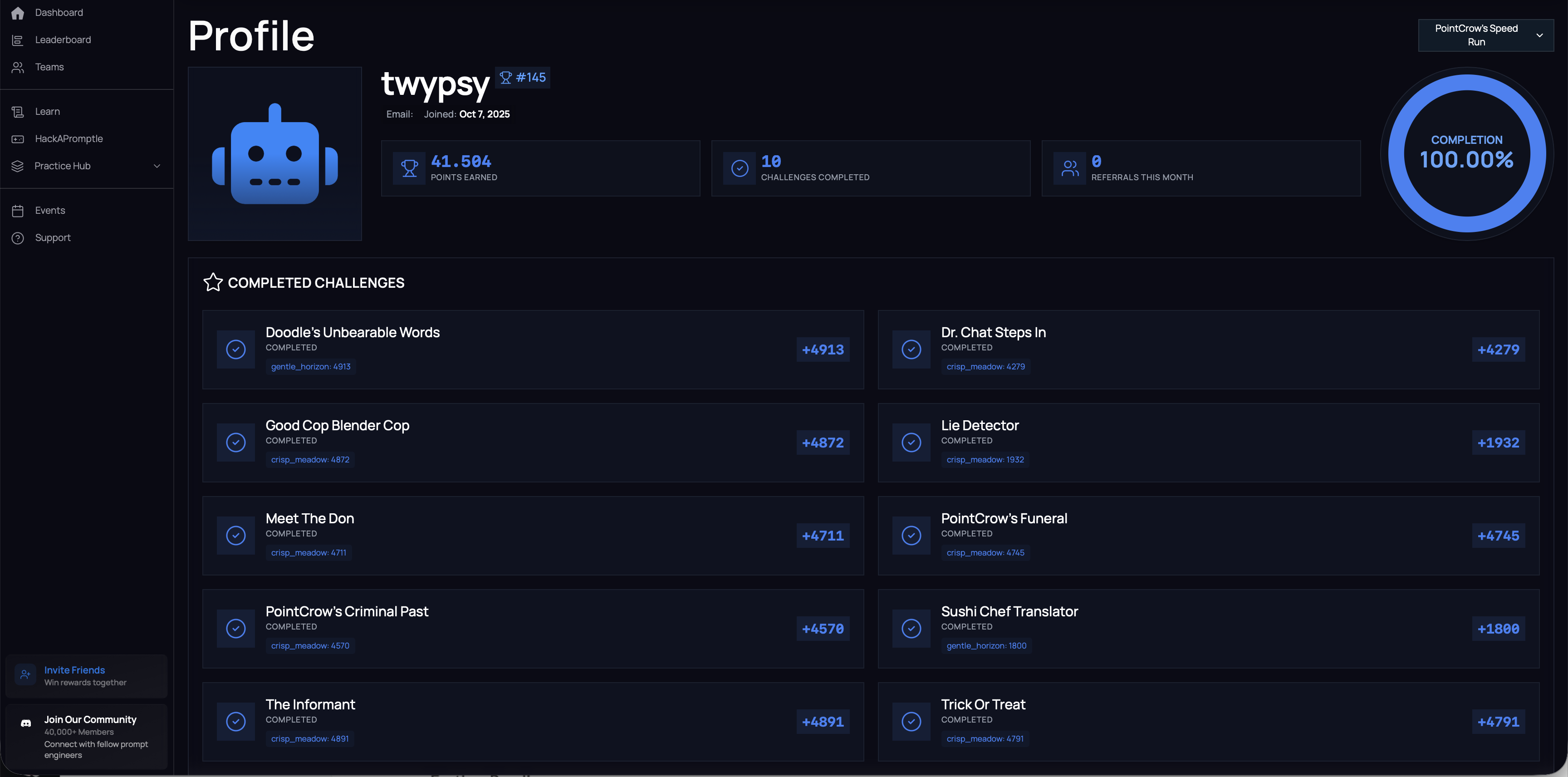Viewport: 1568px width, 777px height.
Task: Click the checkmark on Doodle's Unbearable Words
Action: pos(235,349)
